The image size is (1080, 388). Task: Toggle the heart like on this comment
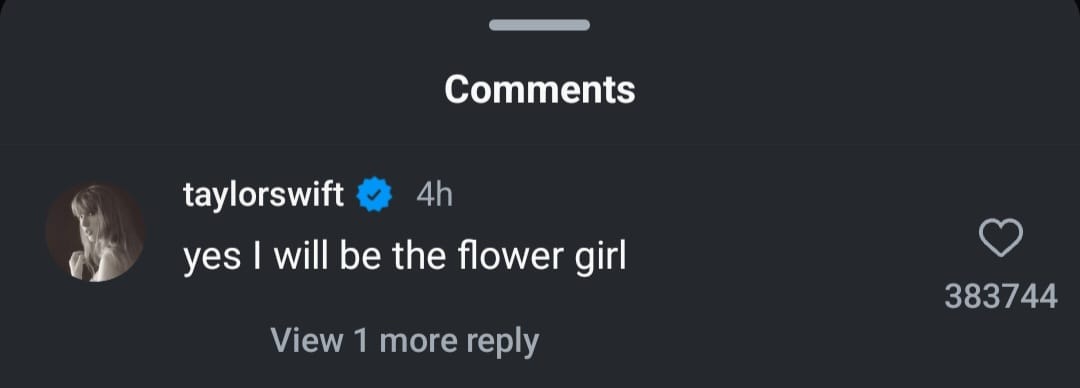(x=1001, y=238)
